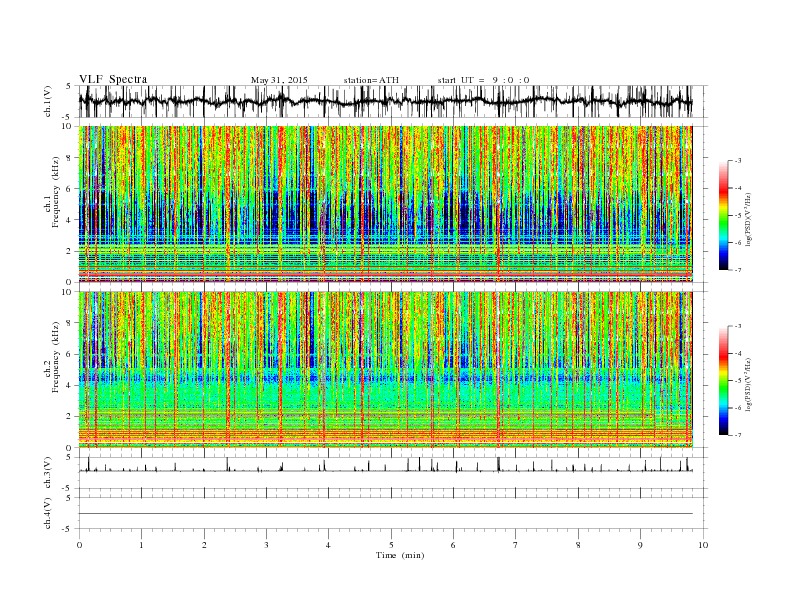
Task: Click the "3" minute time axis label
Action: point(266,545)
